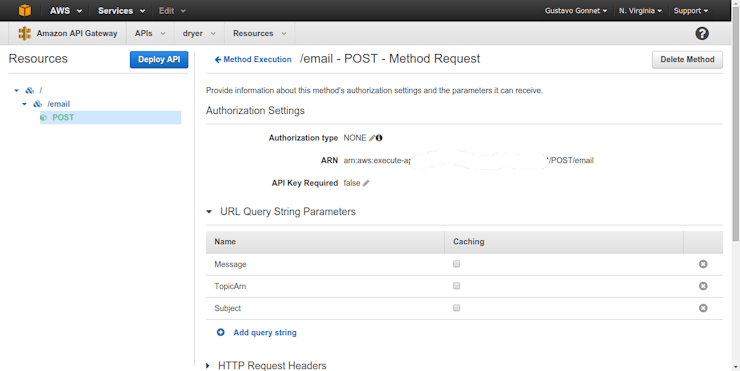Screen dimensions: 740x371
Task: Open the Support dropdown menu
Action: (691, 10)
